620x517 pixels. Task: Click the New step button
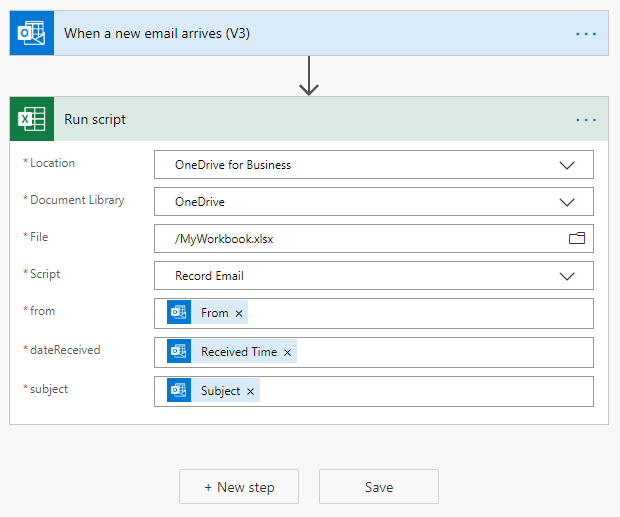[239, 487]
